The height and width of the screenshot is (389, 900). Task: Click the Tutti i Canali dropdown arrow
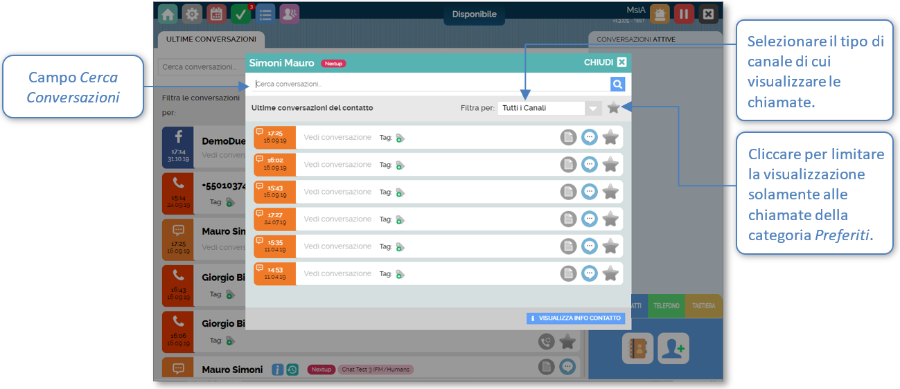click(593, 108)
